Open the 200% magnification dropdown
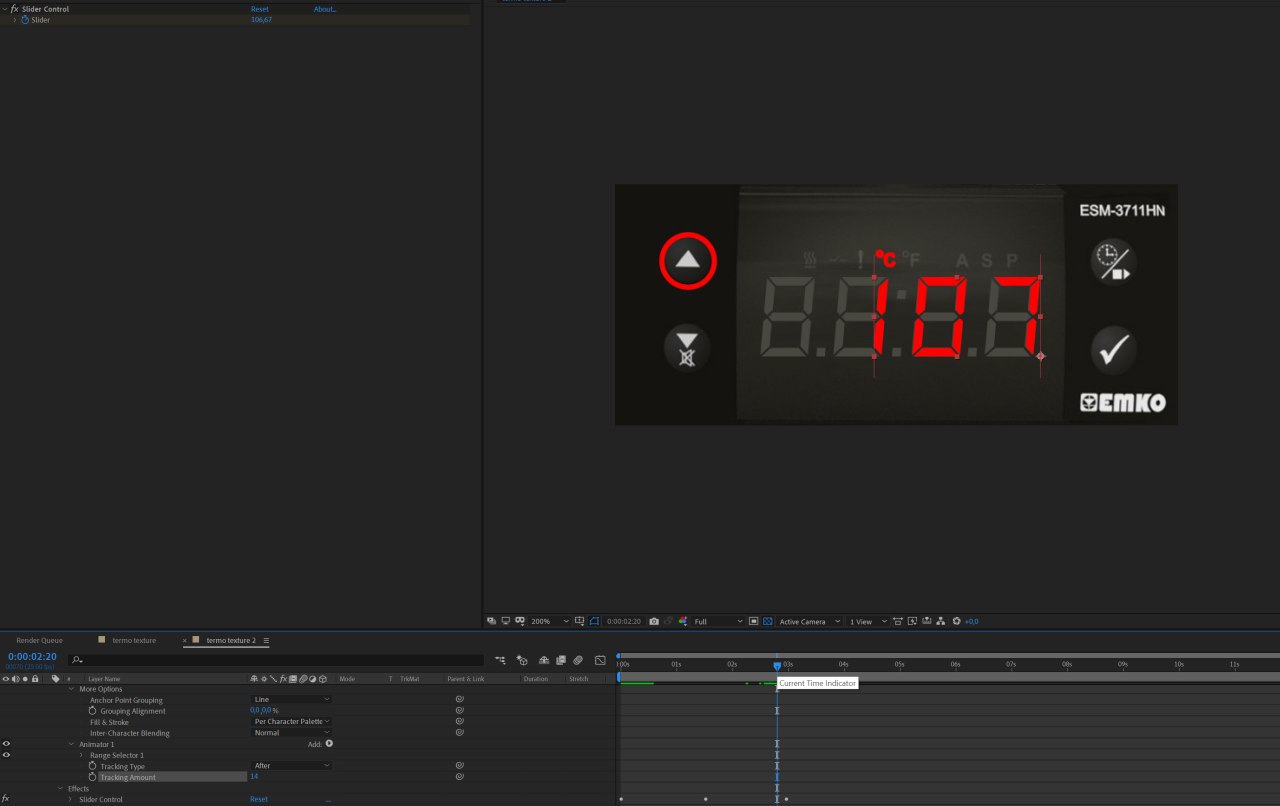 pyautogui.click(x=549, y=621)
